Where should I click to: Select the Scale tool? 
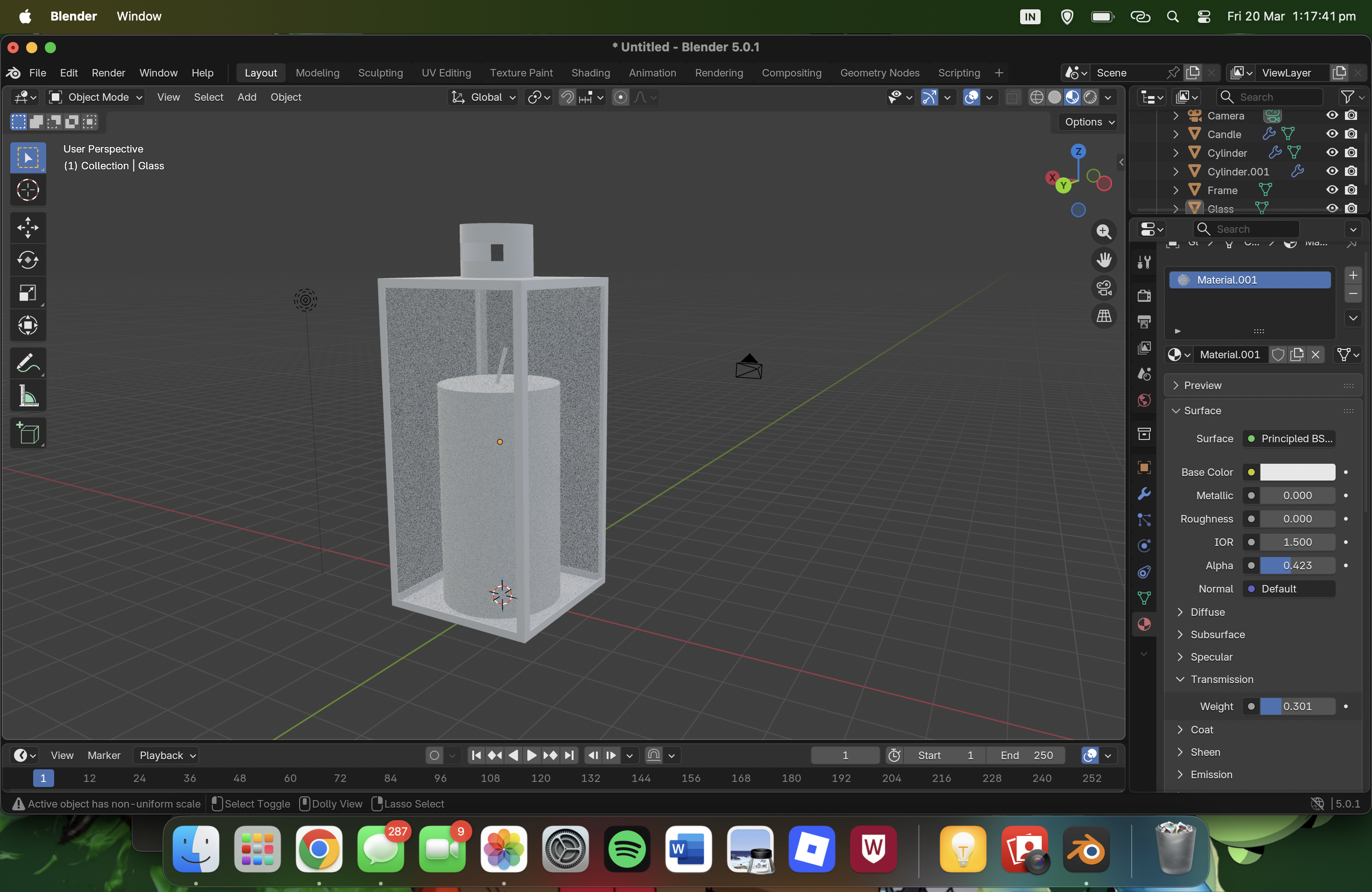coord(28,293)
